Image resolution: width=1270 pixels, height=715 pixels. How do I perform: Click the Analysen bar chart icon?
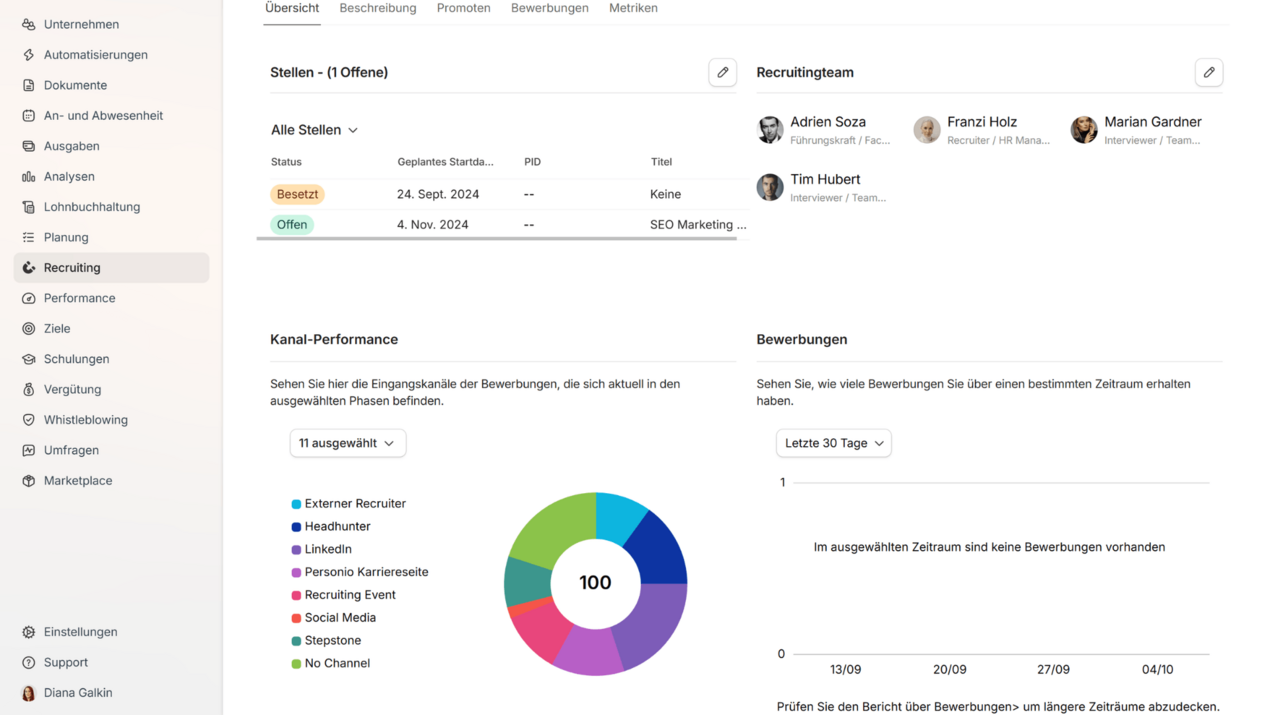(x=28, y=177)
